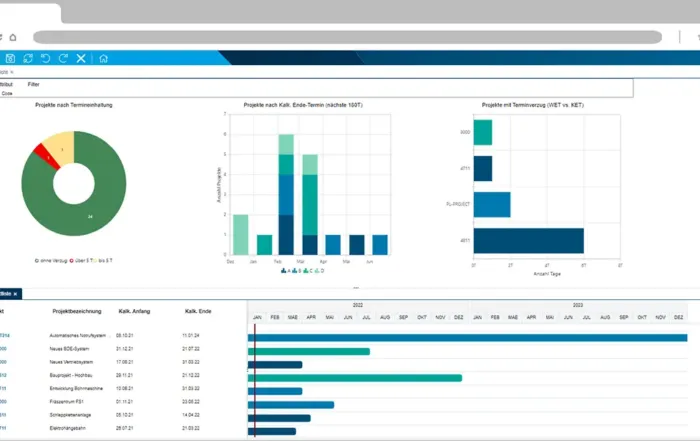
Task: Toggle series D in the bar chart legend
Action: [319, 271]
